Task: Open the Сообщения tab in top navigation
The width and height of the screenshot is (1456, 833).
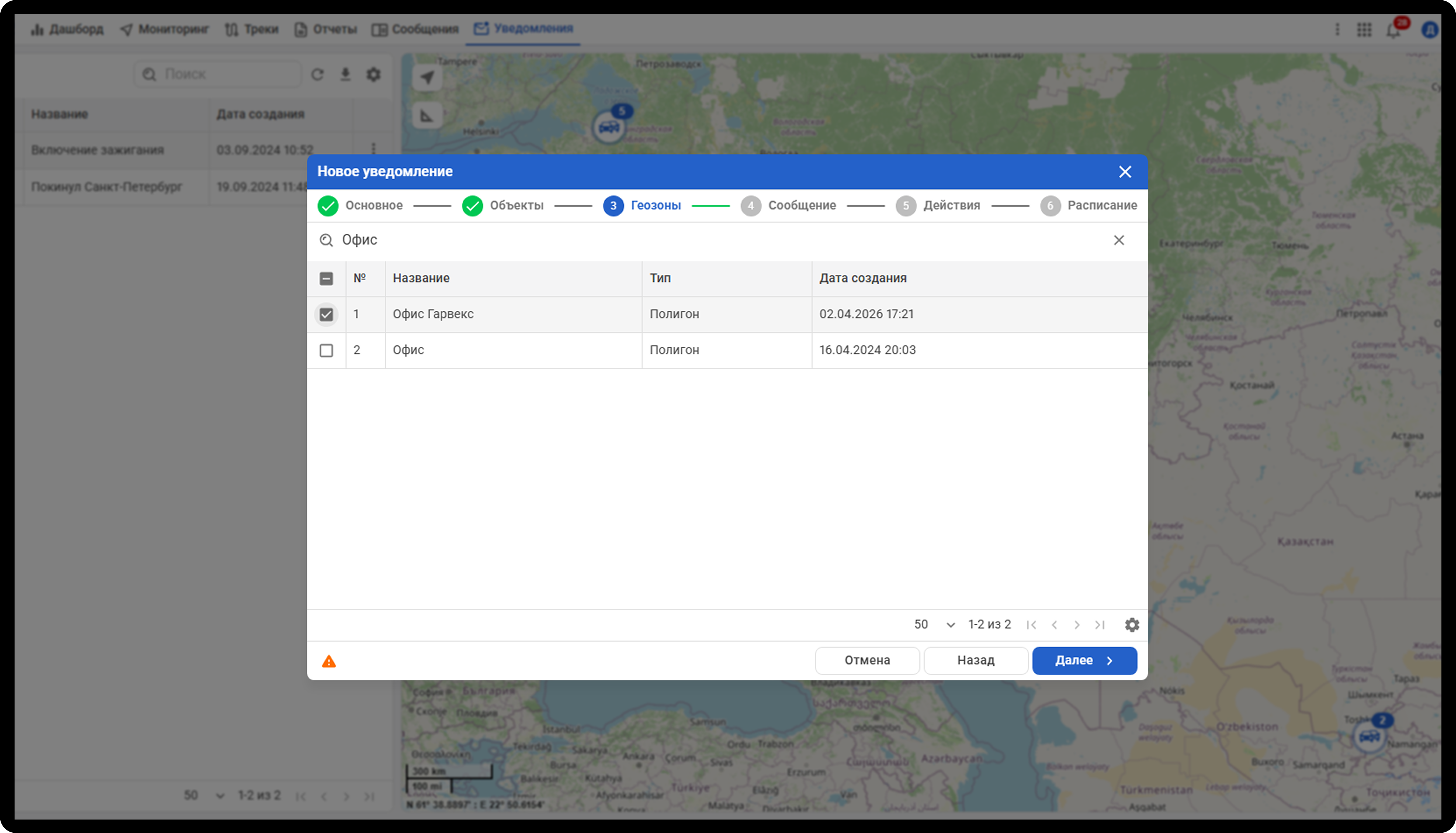Action: point(415,29)
